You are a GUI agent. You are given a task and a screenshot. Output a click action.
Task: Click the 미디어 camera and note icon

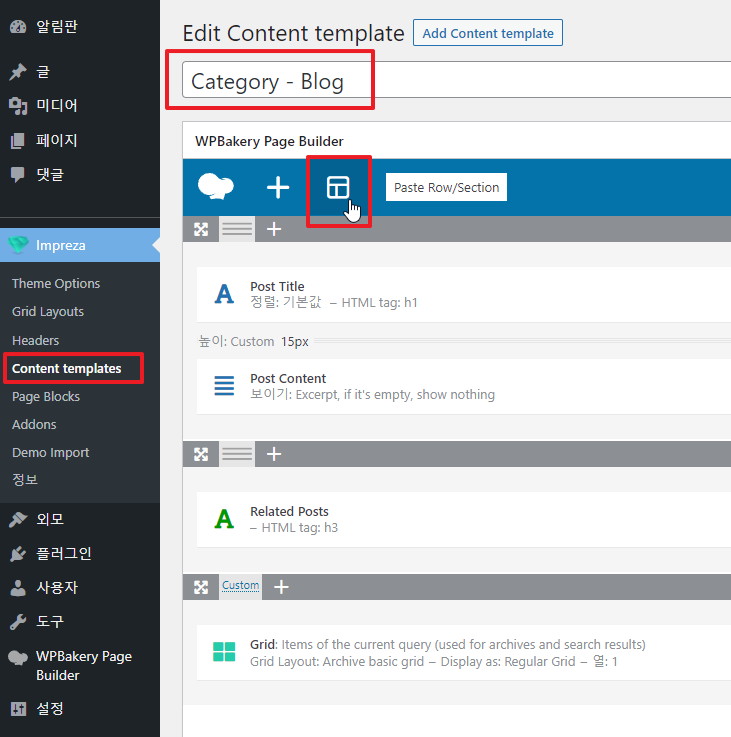click(18, 106)
